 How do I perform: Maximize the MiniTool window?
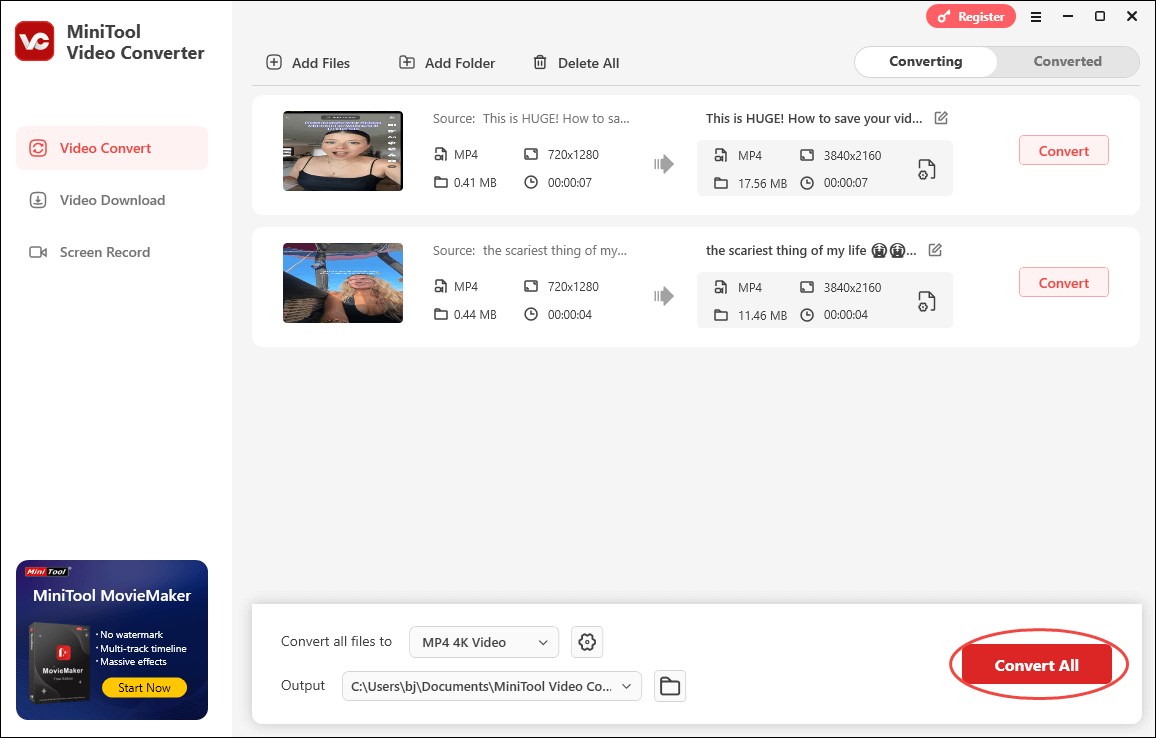(x=1099, y=16)
